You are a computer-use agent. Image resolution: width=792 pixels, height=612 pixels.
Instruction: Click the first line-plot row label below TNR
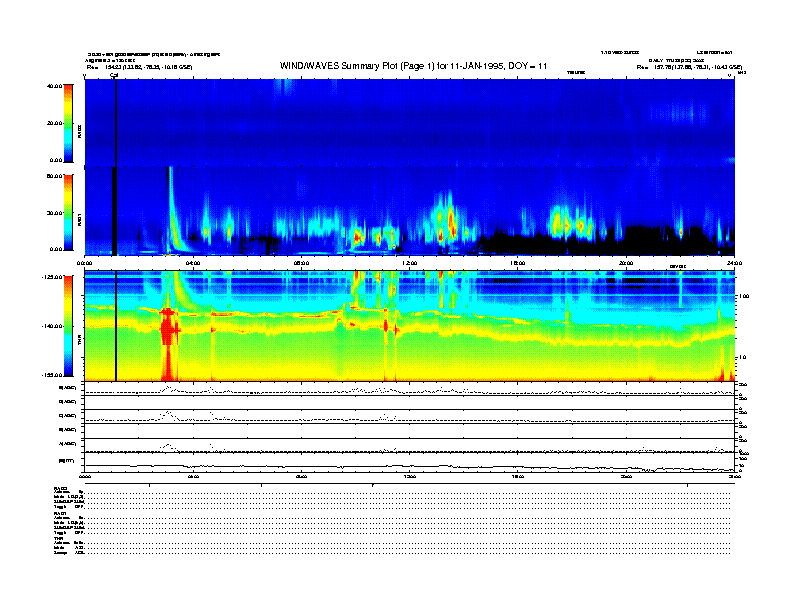coord(67,388)
